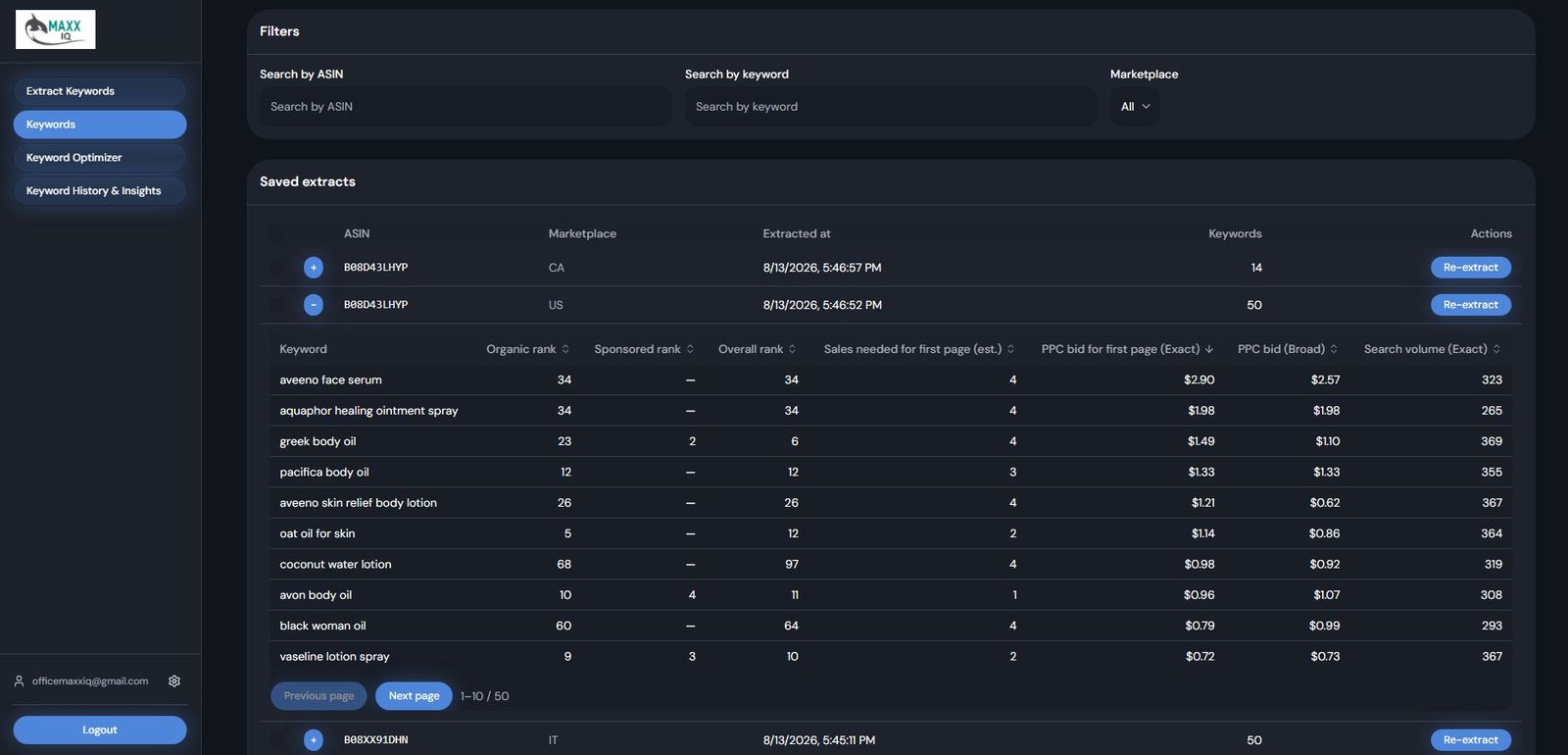
Task: Click the 8/13/2026, 5:46:57 PM timestamp
Action: [x=822, y=268]
